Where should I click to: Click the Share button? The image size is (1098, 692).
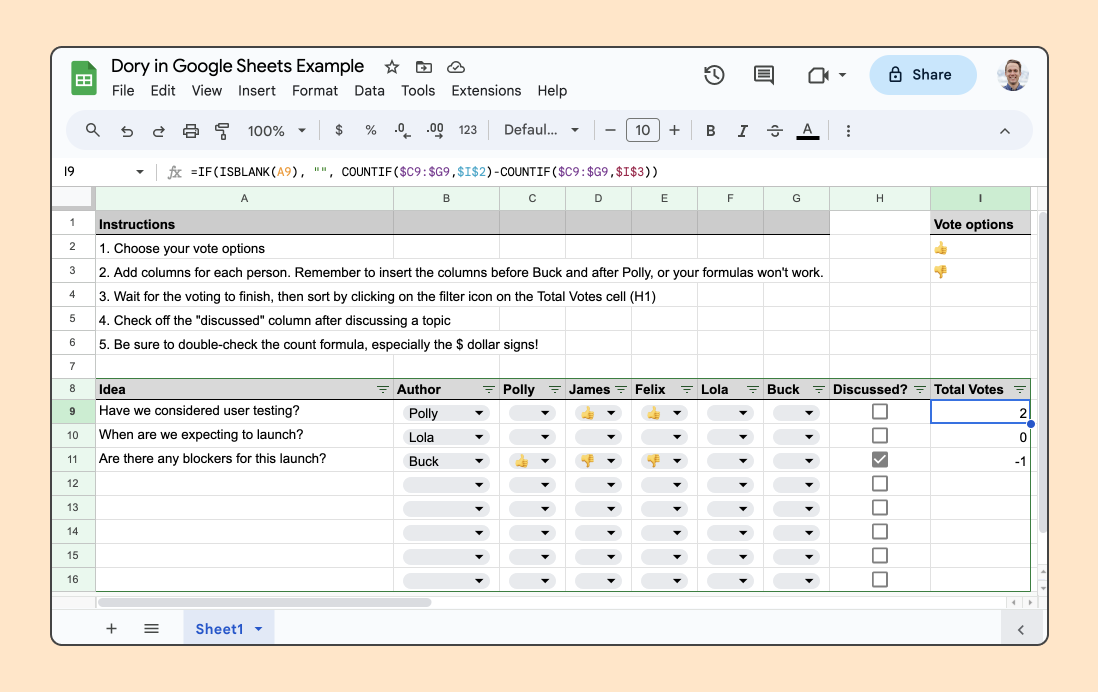pos(922,75)
